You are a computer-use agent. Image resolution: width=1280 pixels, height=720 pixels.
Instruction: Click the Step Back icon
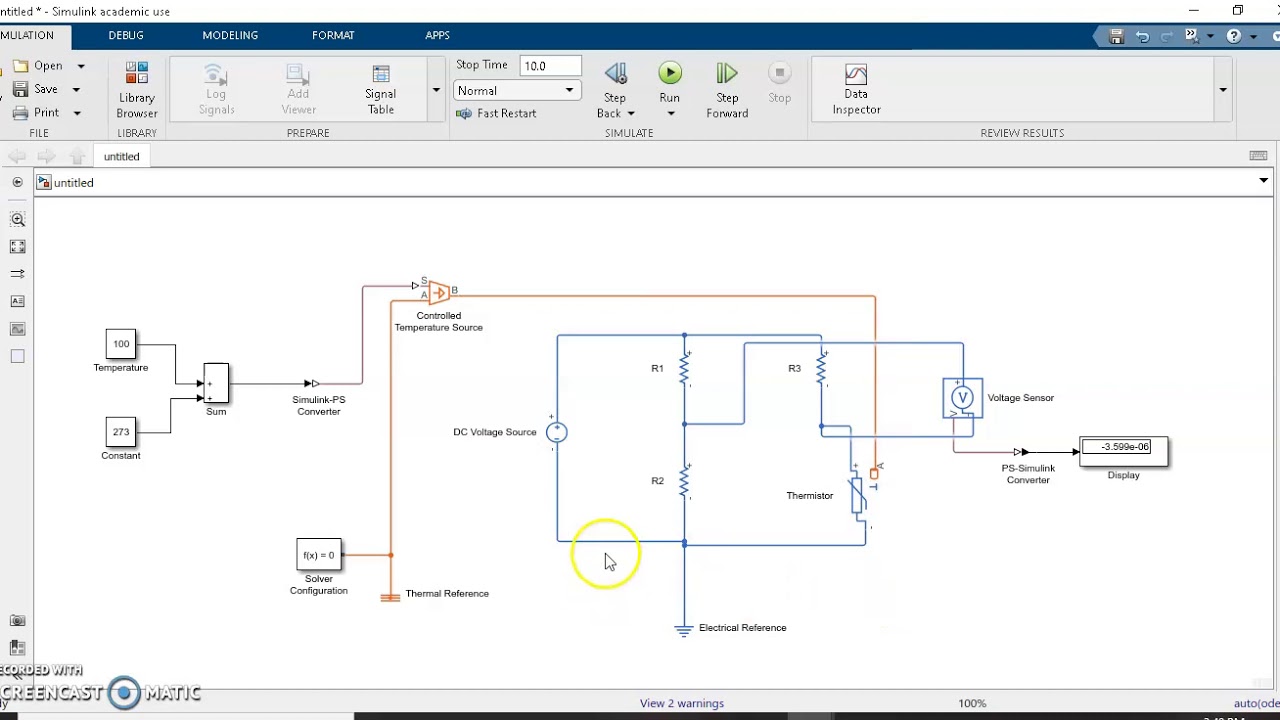click(x=615, y=73)
